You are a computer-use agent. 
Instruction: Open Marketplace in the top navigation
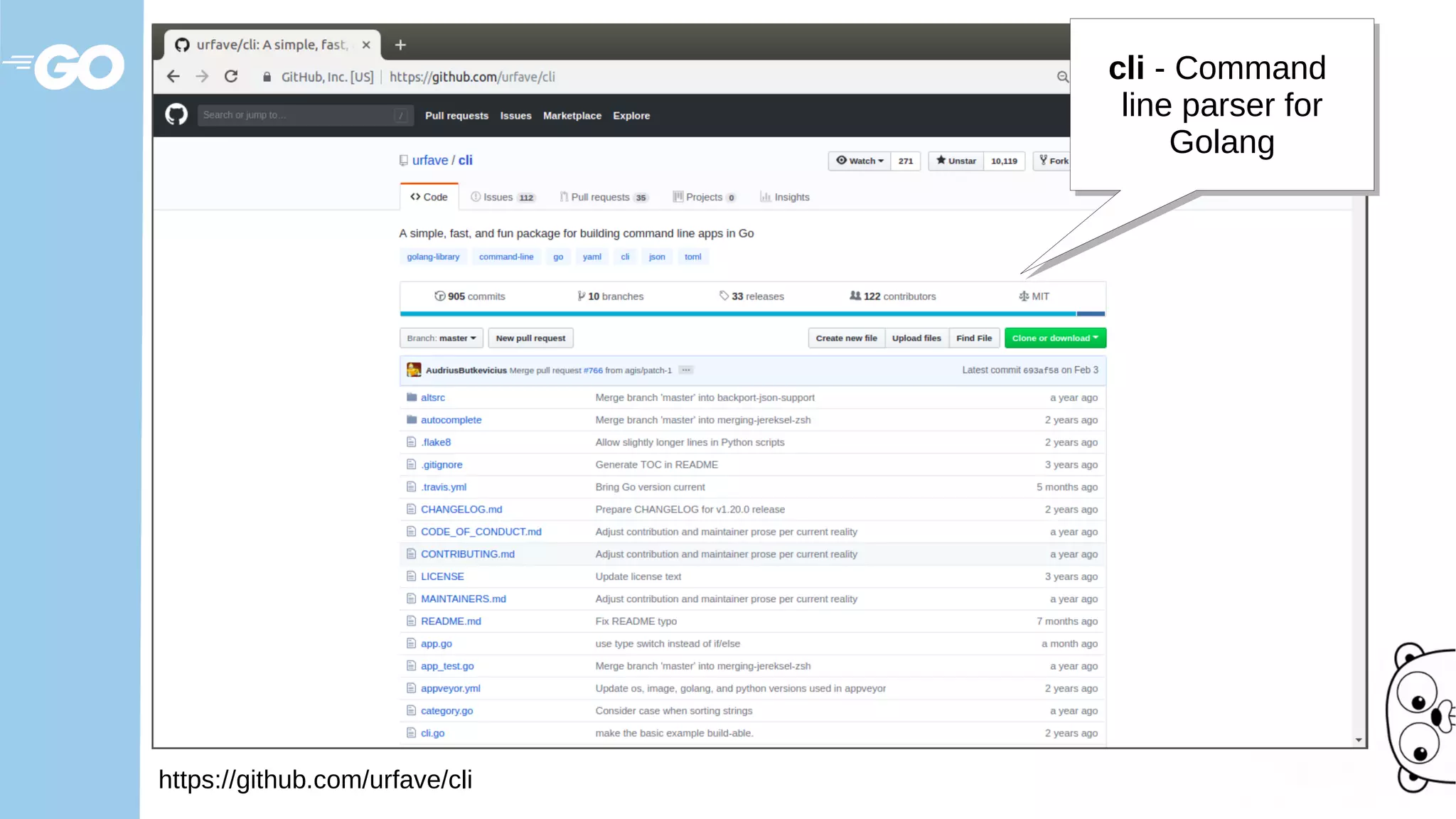[572, 115]
